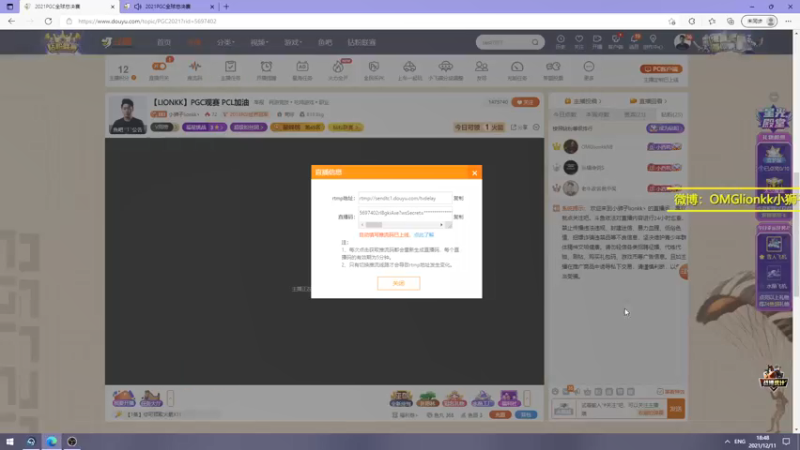Viewport: 800px width, 450px height.
Task: Click the purple gift icon at row end
Action: 509,398
